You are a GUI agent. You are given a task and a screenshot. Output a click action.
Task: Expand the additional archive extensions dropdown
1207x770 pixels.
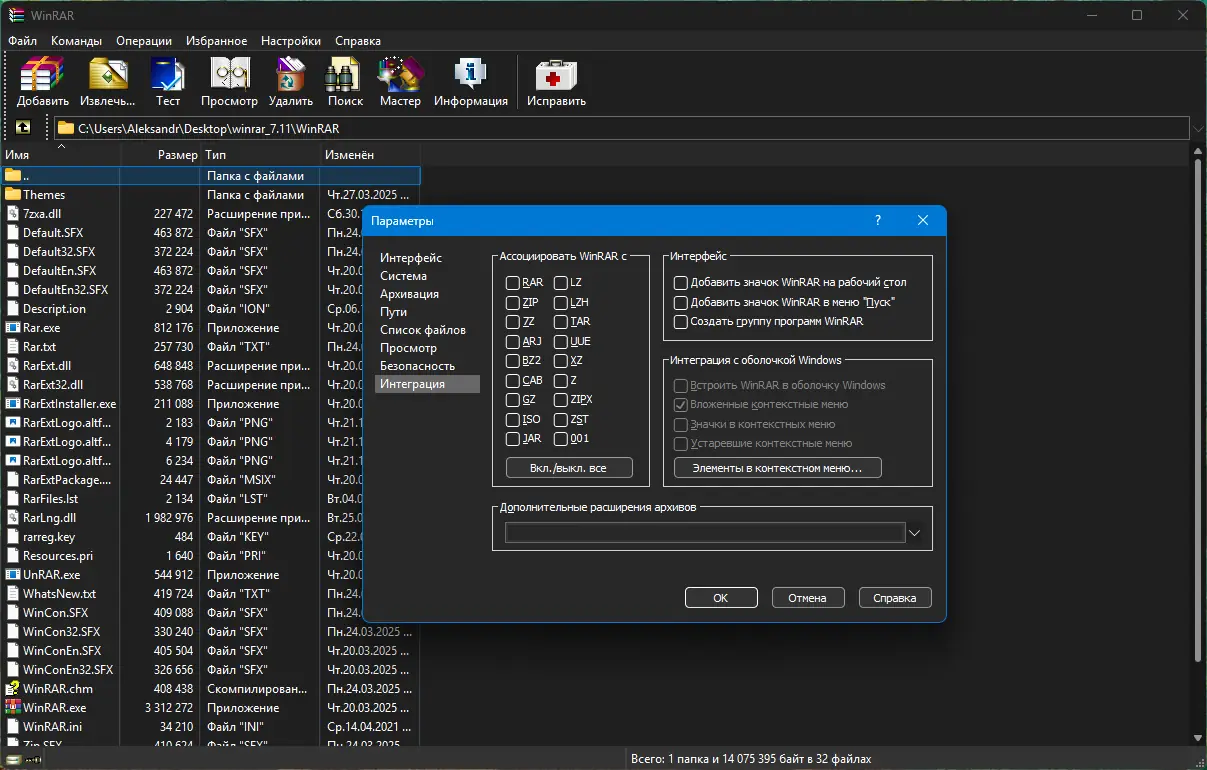[914, 534]
